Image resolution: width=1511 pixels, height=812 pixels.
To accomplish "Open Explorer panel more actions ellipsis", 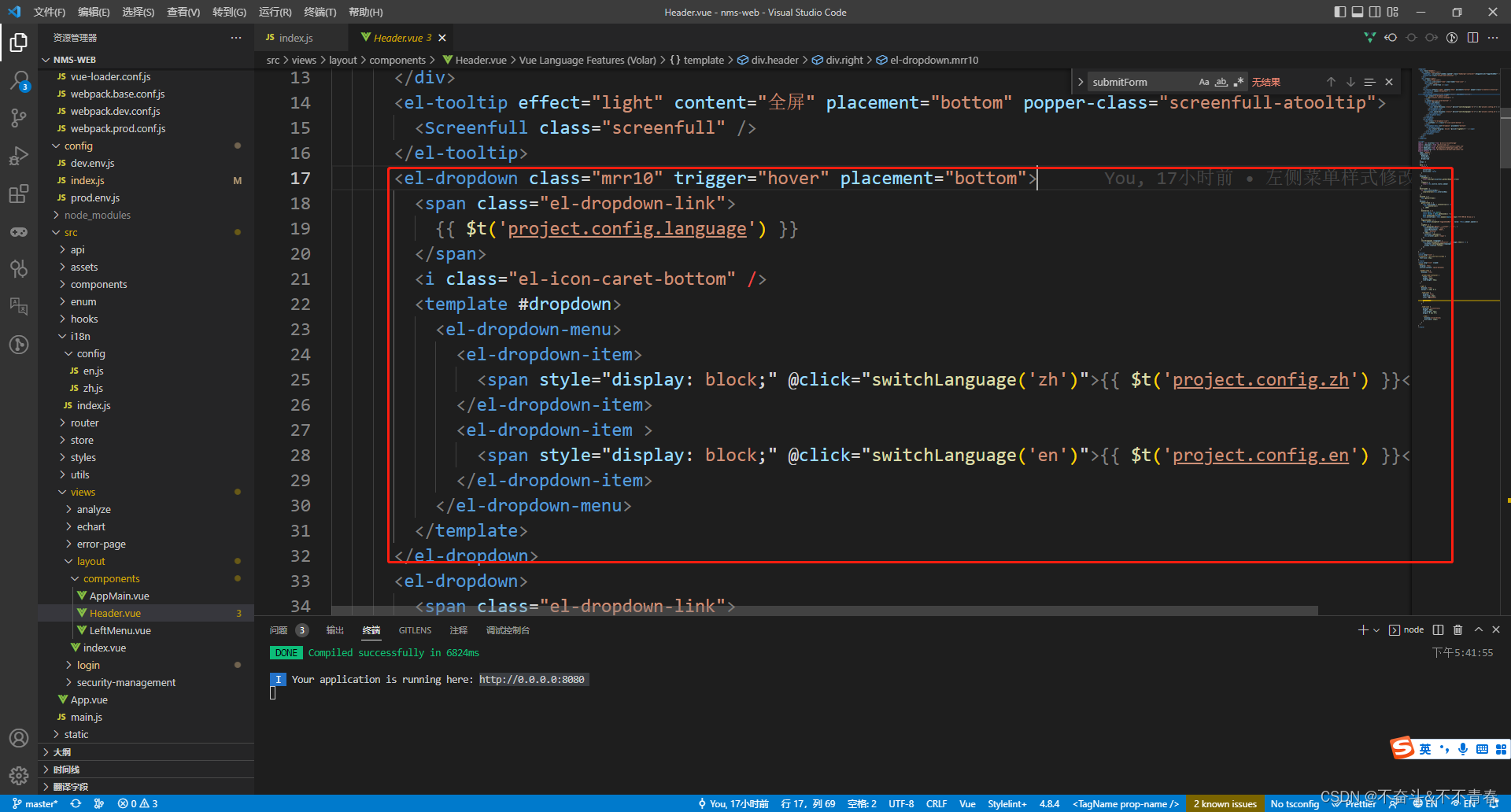I will click(236, 38).
